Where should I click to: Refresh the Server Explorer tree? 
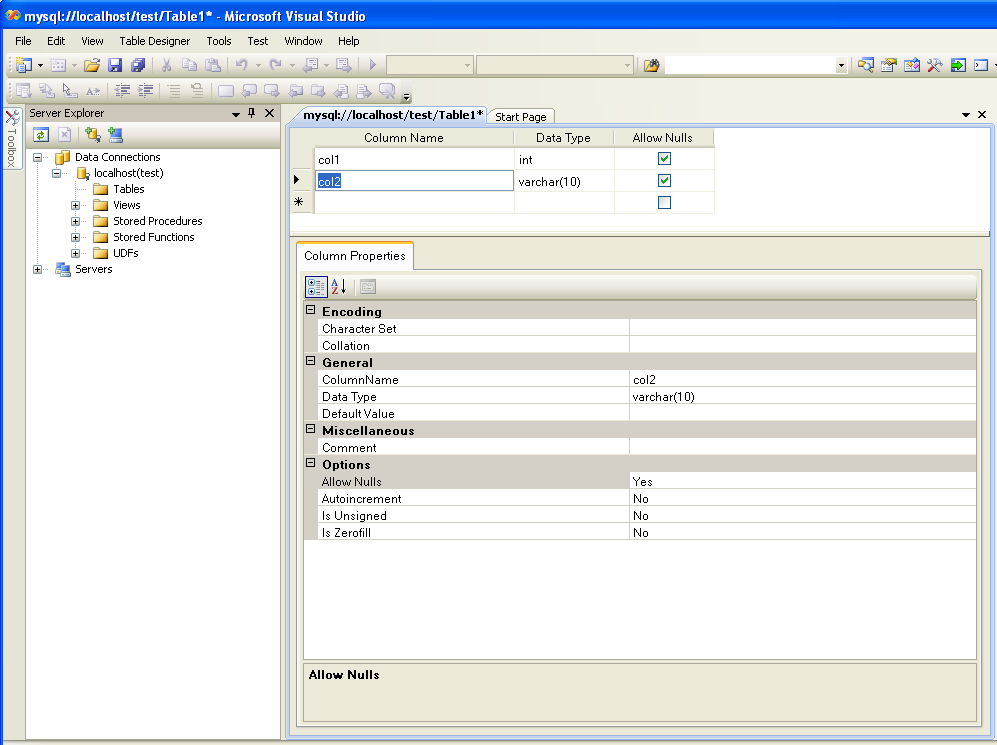pyautogui.click(x=41, y=135)
